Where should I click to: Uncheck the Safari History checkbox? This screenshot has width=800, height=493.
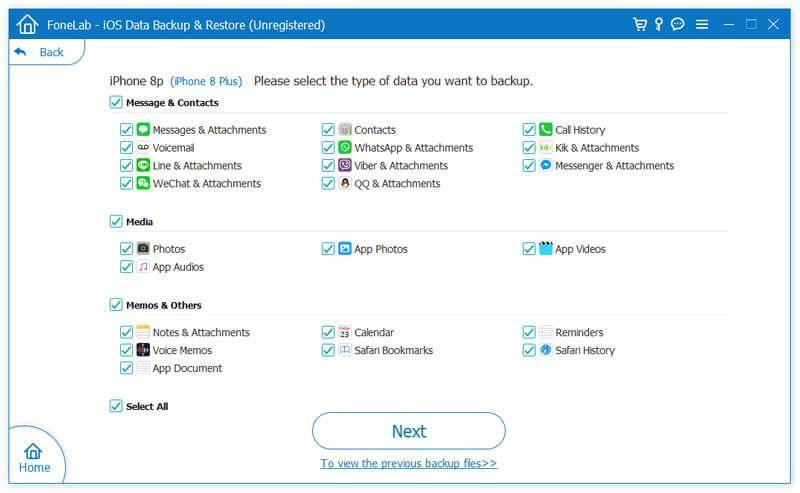point(529,350)
